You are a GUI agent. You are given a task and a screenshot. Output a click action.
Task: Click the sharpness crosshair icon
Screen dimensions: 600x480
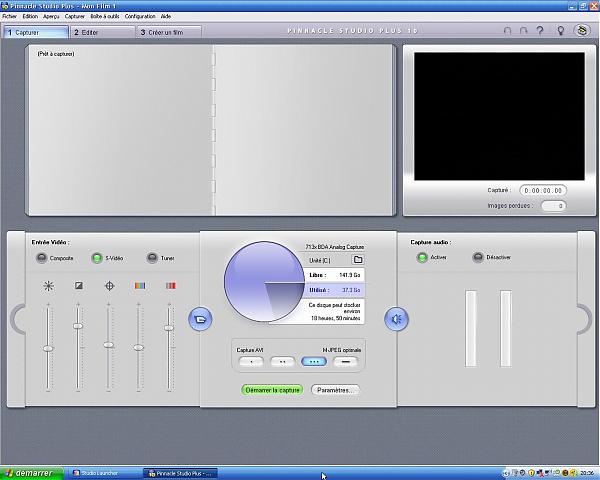[x=109, y=286]
